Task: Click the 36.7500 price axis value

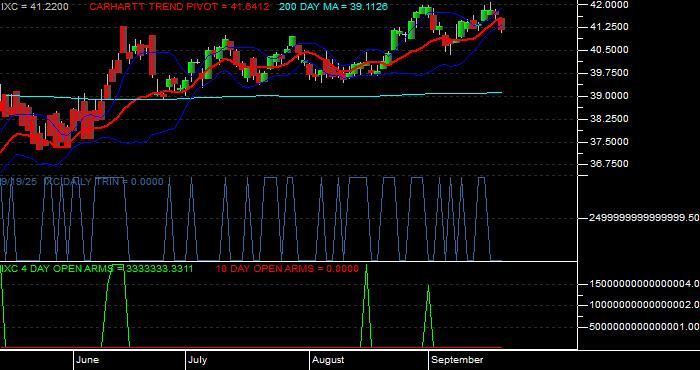Action: 610,164
